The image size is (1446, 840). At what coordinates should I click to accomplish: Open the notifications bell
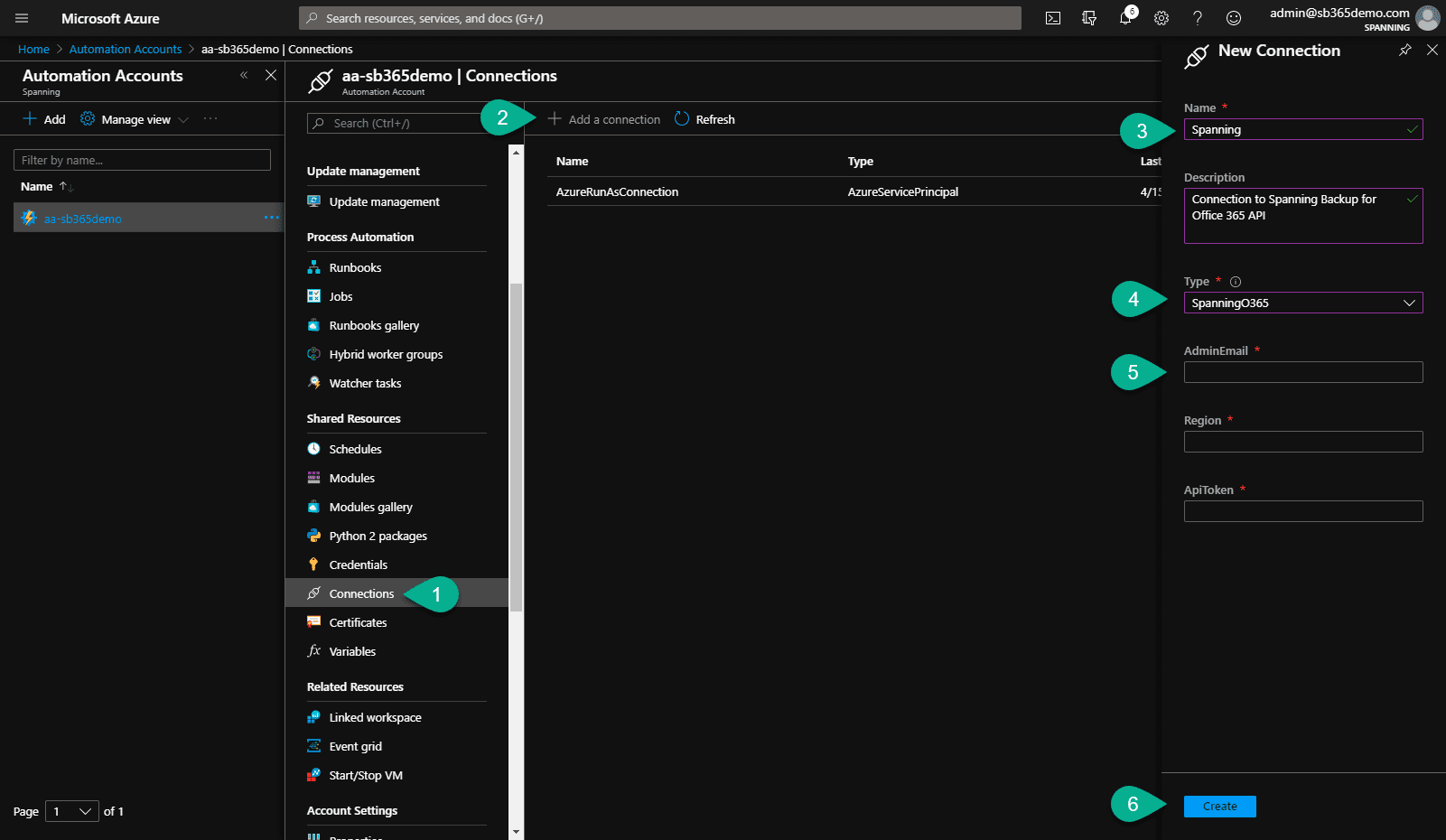[x=1125, y=18]
